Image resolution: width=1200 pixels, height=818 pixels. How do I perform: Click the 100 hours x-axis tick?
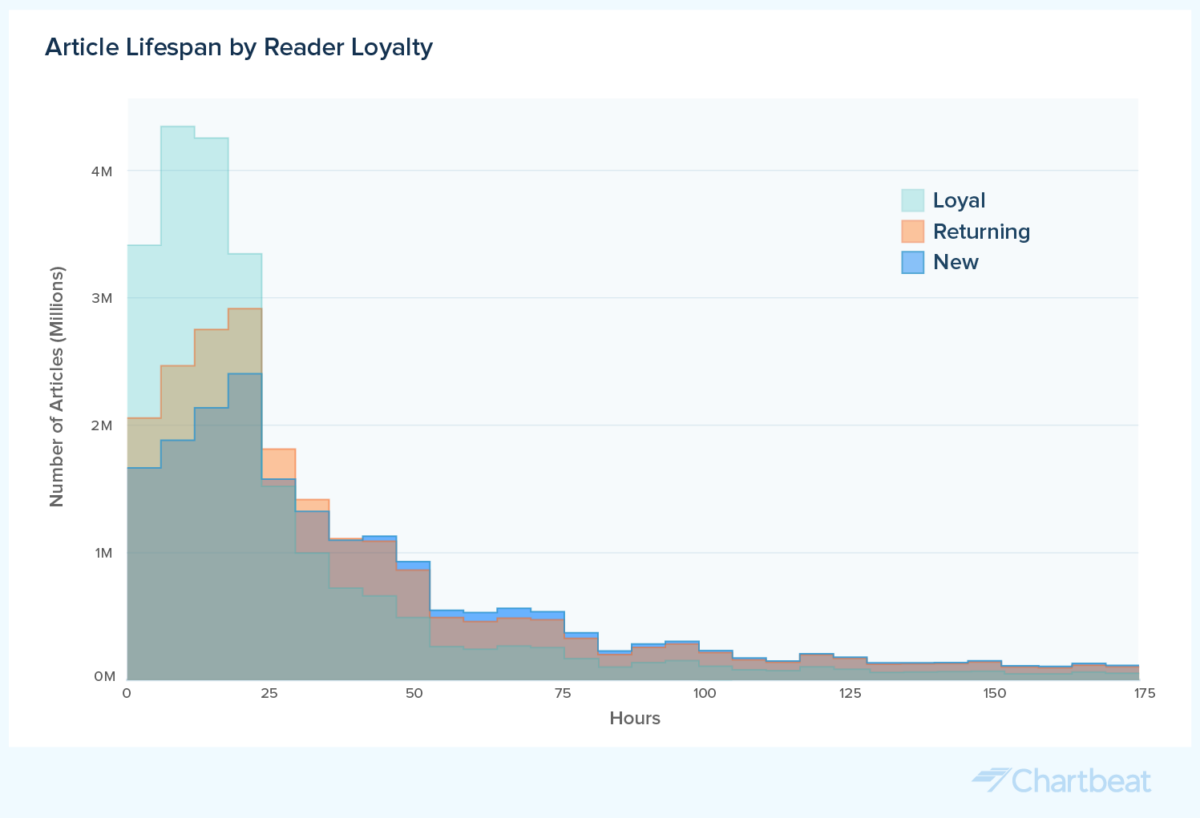click(705, 693)
